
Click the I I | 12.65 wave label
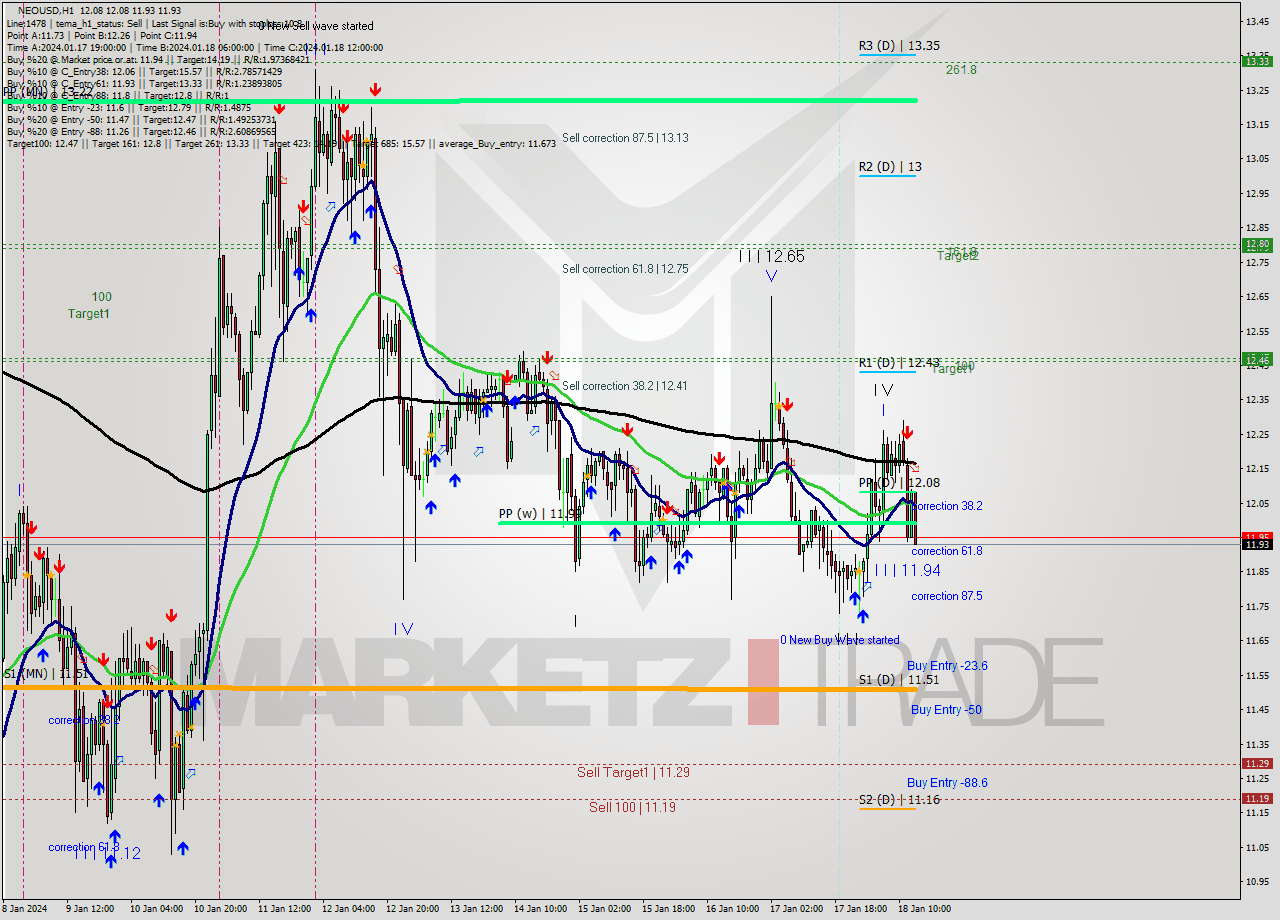coord(771,256)
